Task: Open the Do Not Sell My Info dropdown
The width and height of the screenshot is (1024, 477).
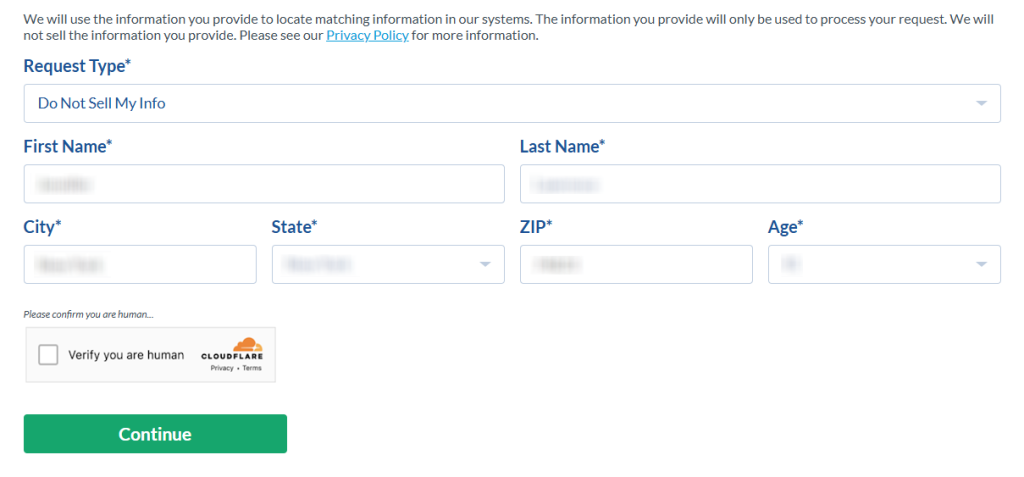Action: (x=500, y=103)
